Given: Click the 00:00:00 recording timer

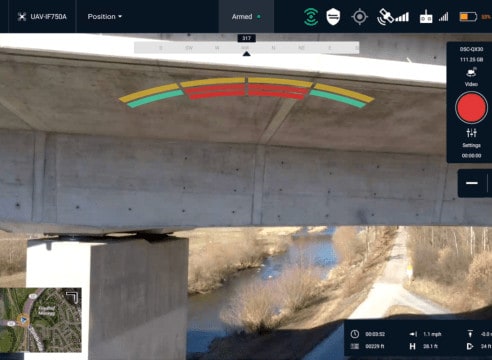Looking at the screenshot, I should point(471,156).
